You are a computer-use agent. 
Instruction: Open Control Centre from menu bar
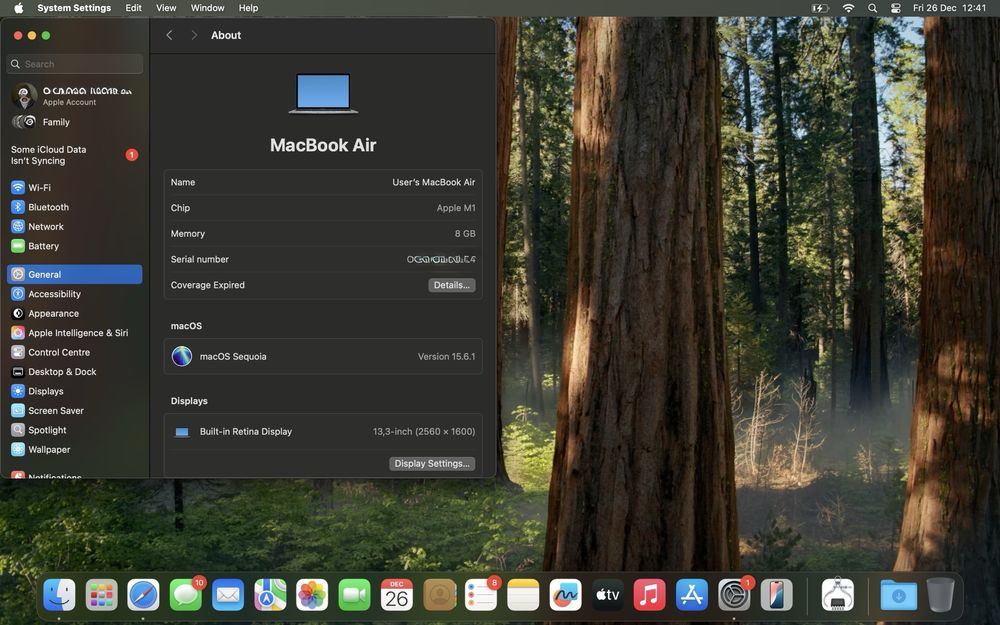click(895, 8)
